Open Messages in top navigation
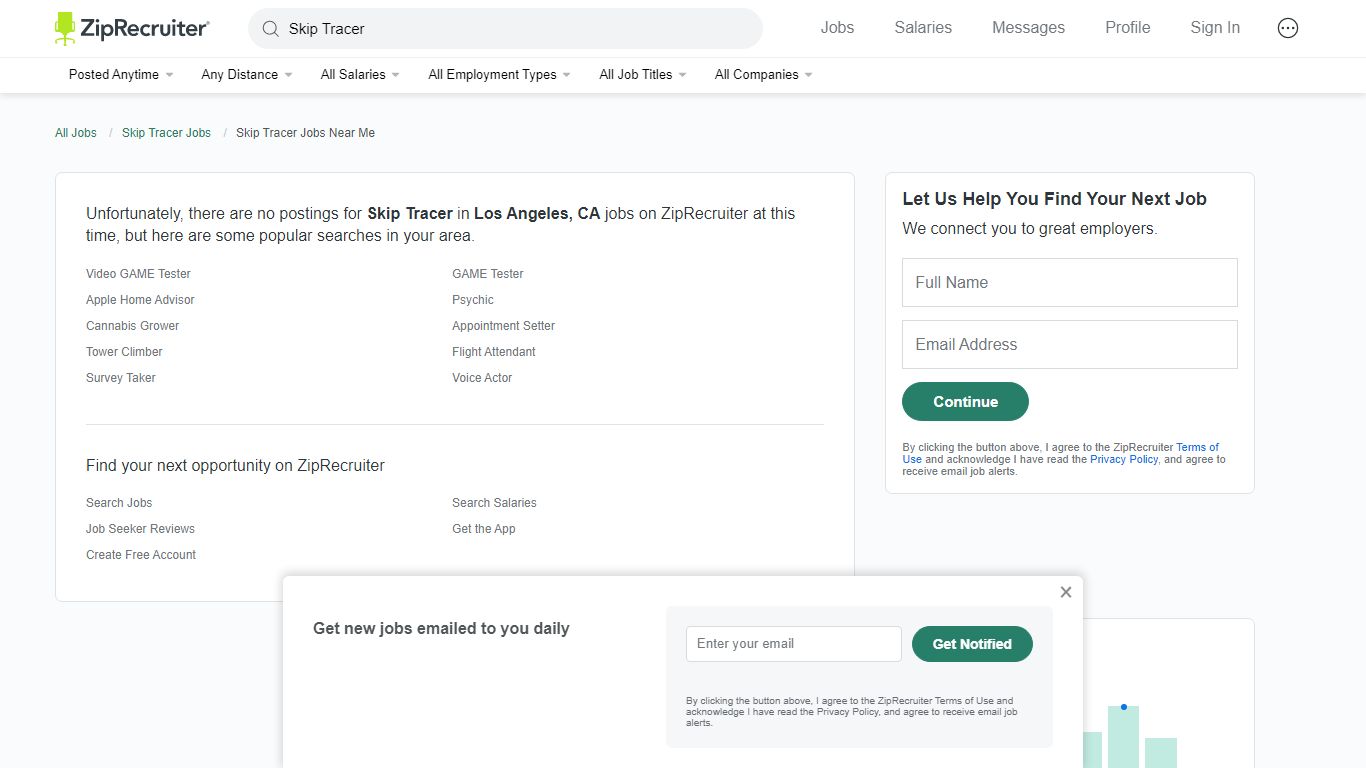This screenshot has height=768, width=1366. click(x=1028, y=28)
